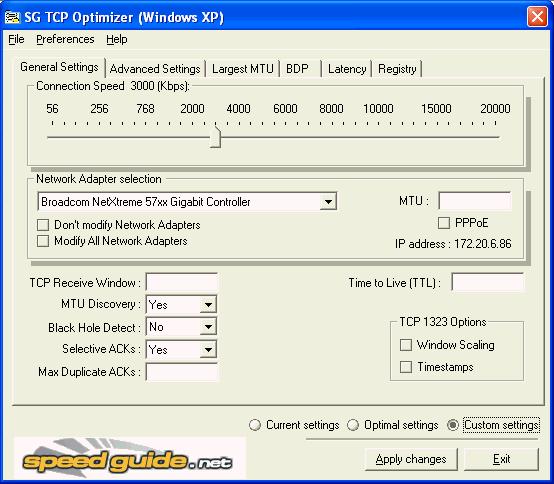Choose the Current settings radio option
This screenshot has height=484, width=554.
[254, 425]
